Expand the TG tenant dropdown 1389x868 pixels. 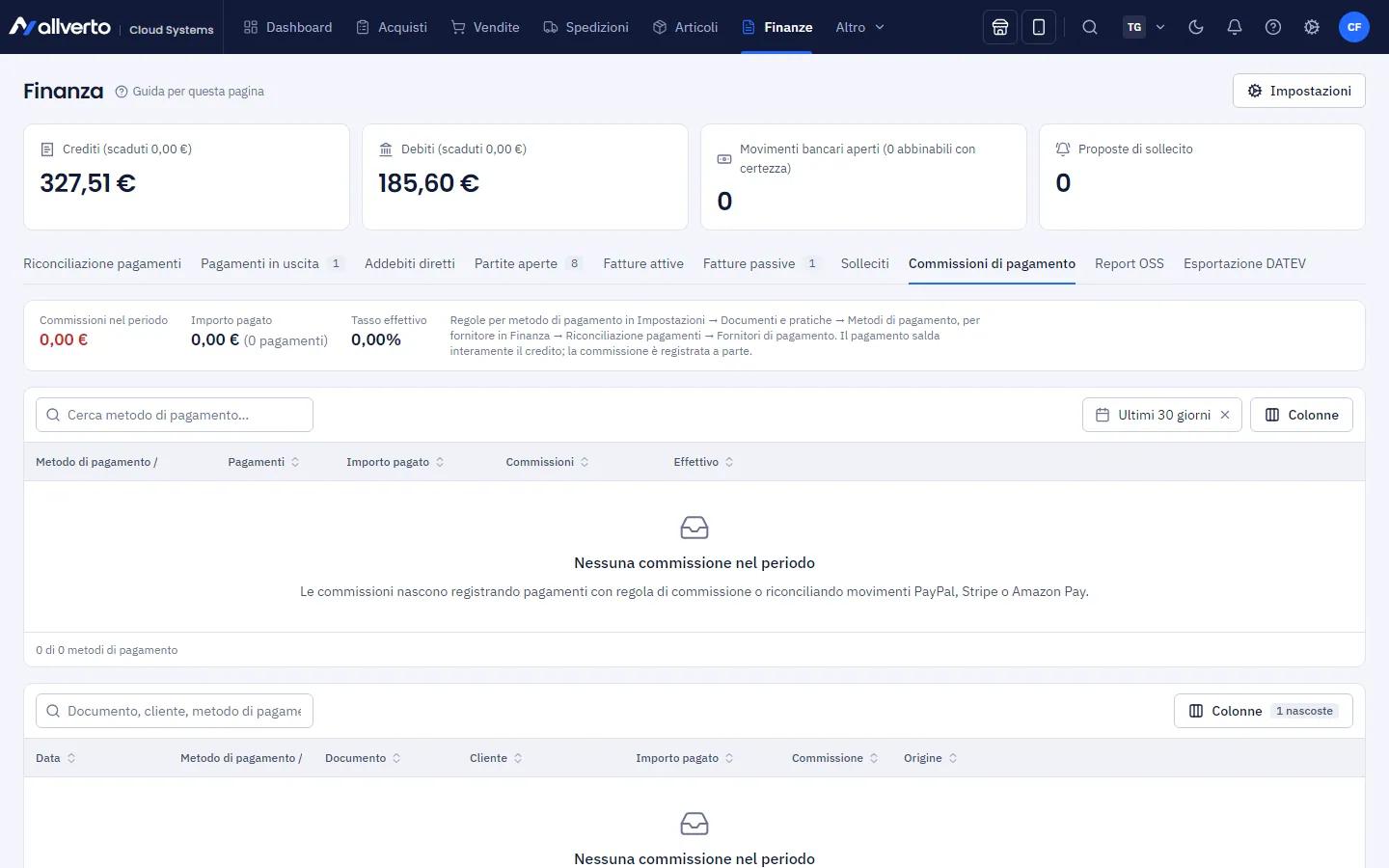pyautogui.click(x=1145, y=27)
